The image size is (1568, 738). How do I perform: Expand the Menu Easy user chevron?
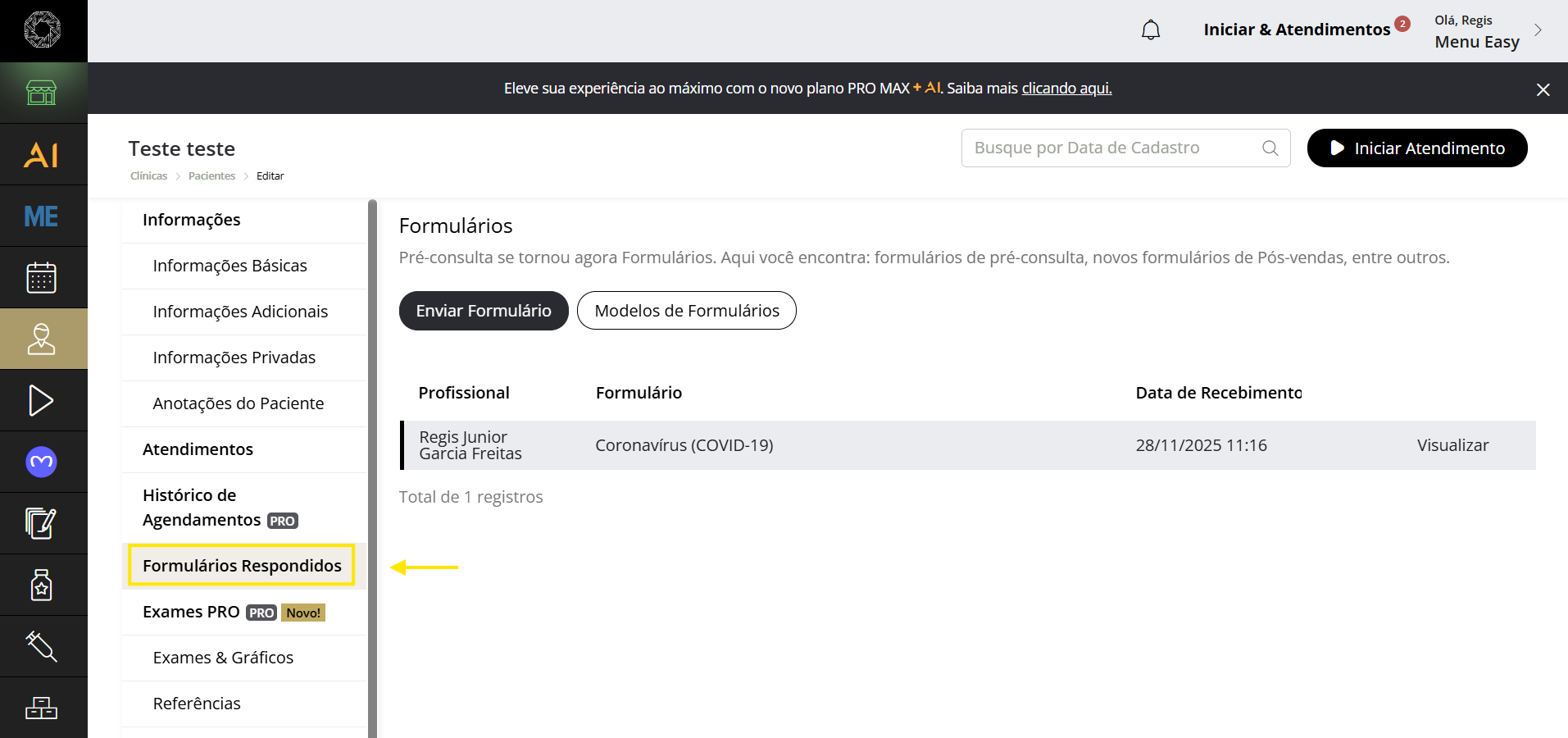pos(1538,30)
